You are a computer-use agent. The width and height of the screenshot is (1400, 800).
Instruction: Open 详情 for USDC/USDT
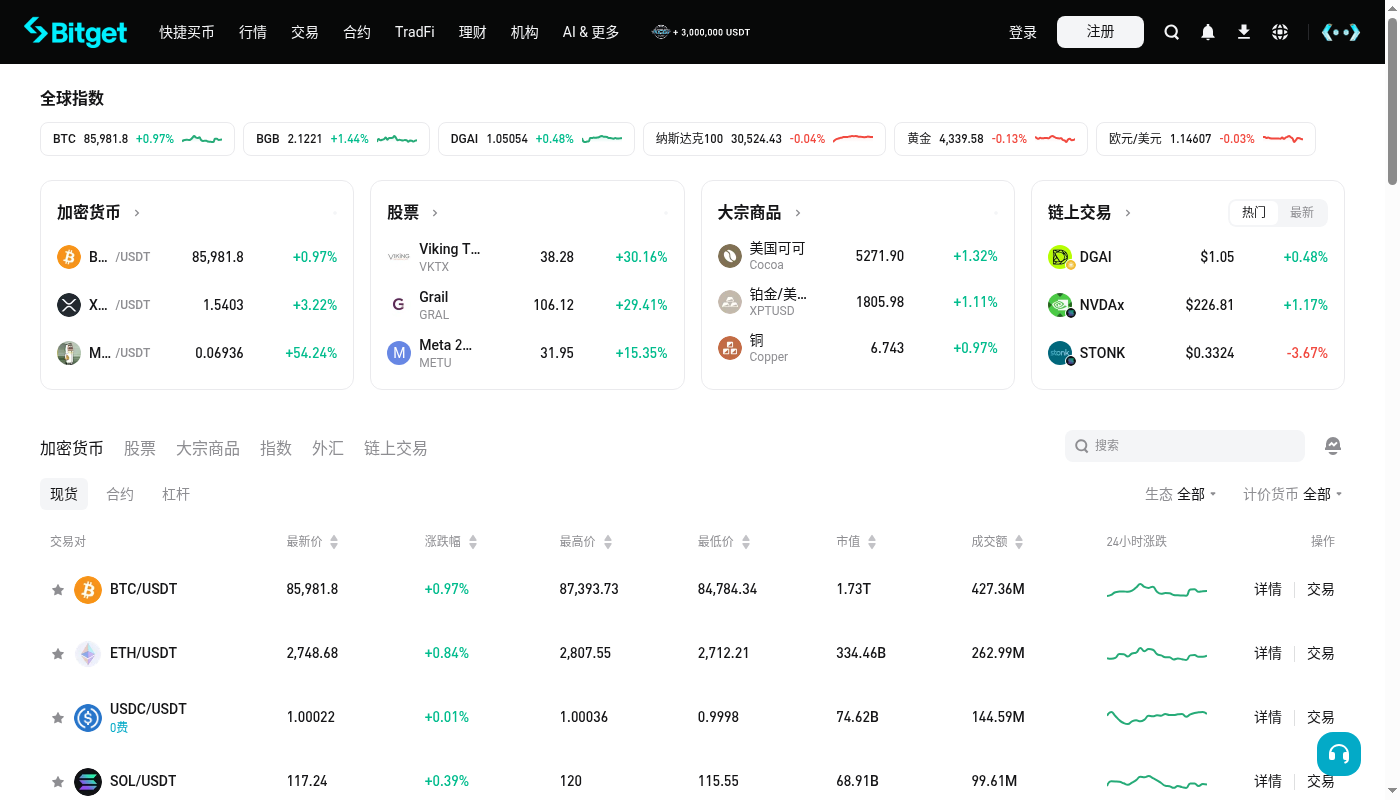click(x=1268, y=717)
